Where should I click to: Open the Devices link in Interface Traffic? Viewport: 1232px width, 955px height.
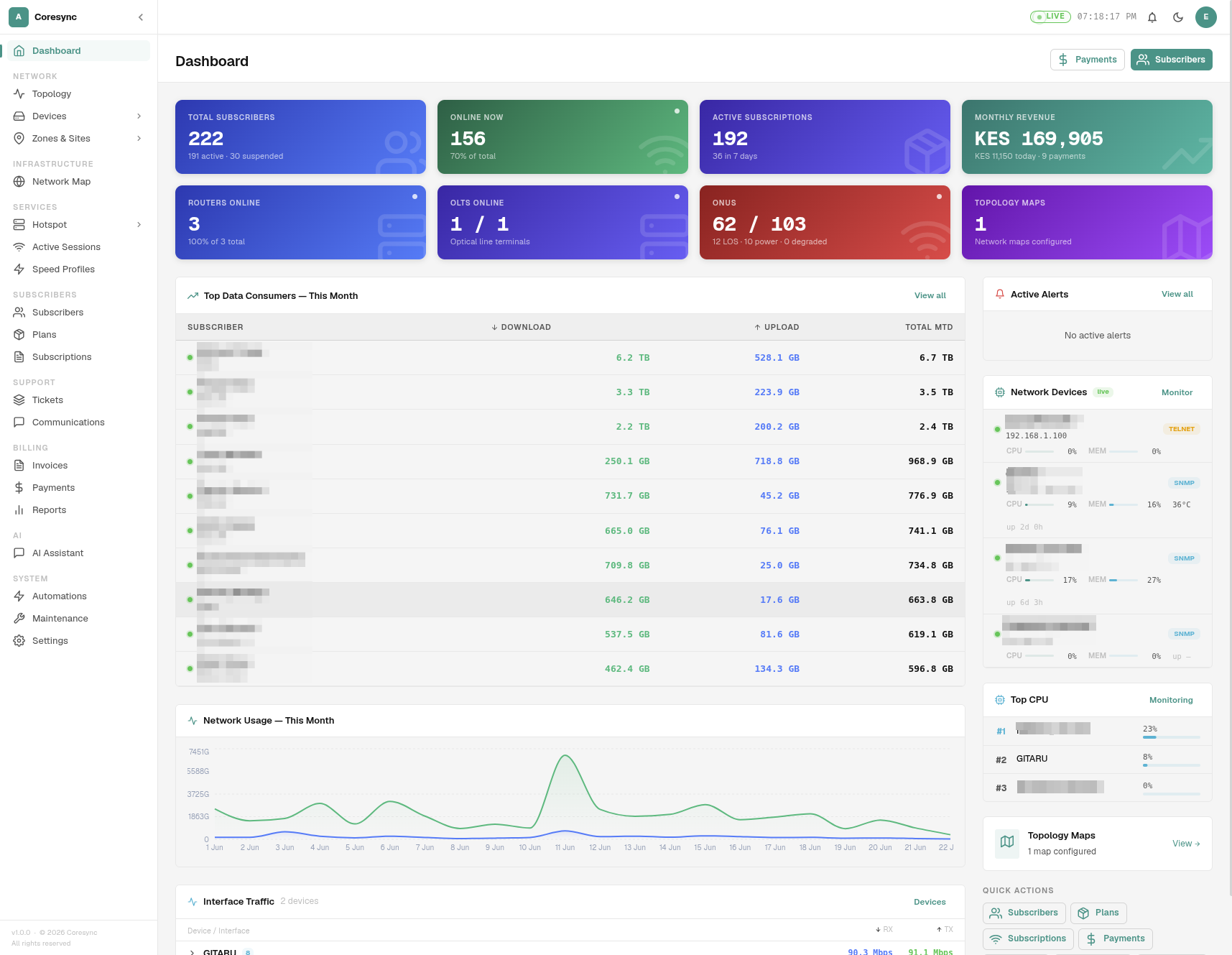(x=930, y=903)
